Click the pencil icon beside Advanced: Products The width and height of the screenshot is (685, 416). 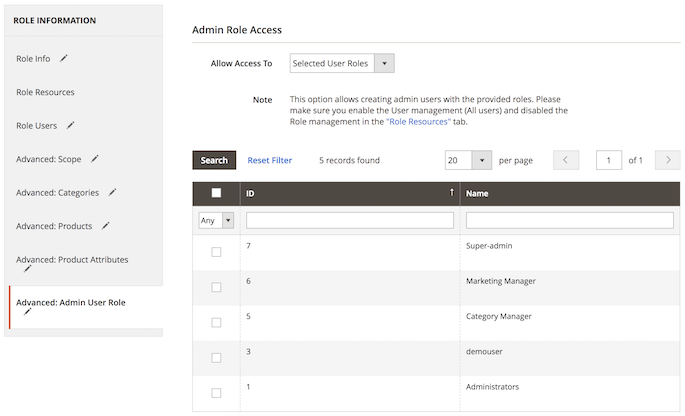click(x=106, y=225)
